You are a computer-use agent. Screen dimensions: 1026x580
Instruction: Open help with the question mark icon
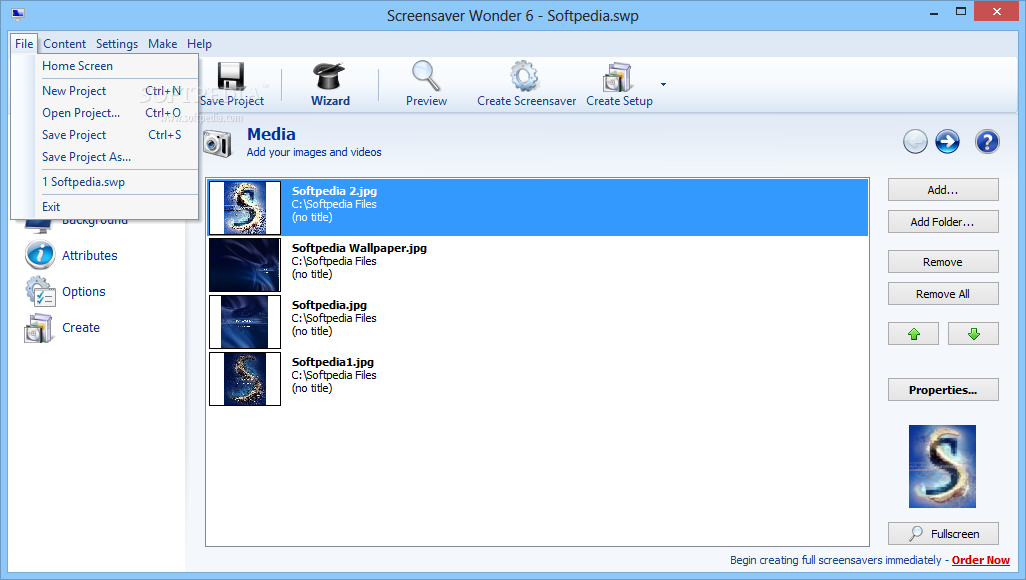point(987,141)
